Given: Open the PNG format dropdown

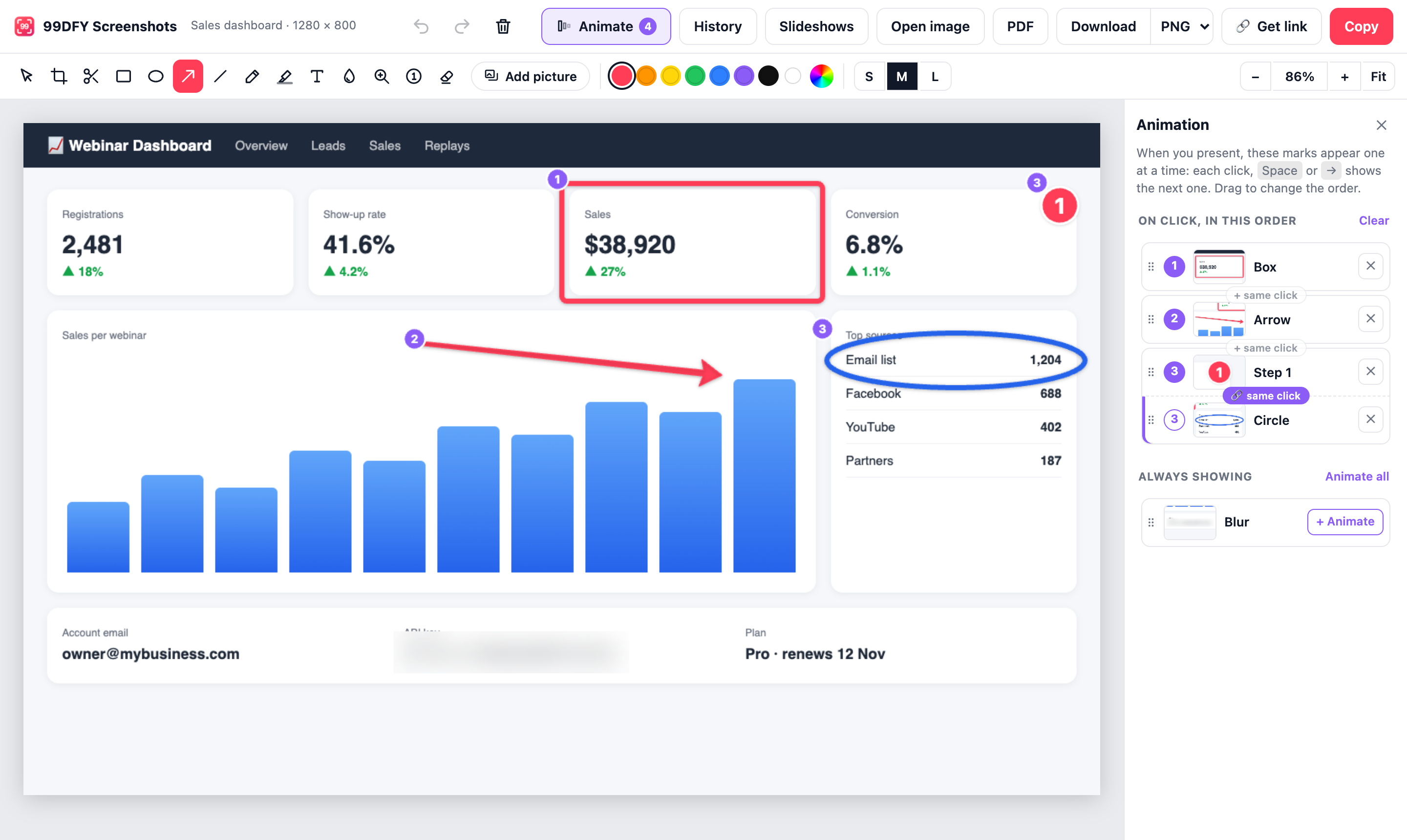Looking at the screenshot, I should (1182, 26).
